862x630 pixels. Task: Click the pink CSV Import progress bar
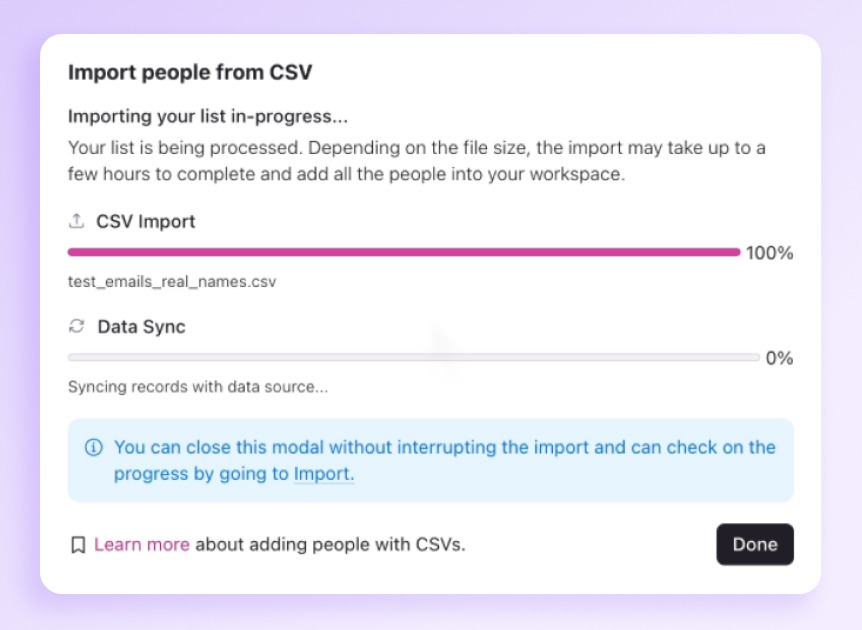(403, 252)
